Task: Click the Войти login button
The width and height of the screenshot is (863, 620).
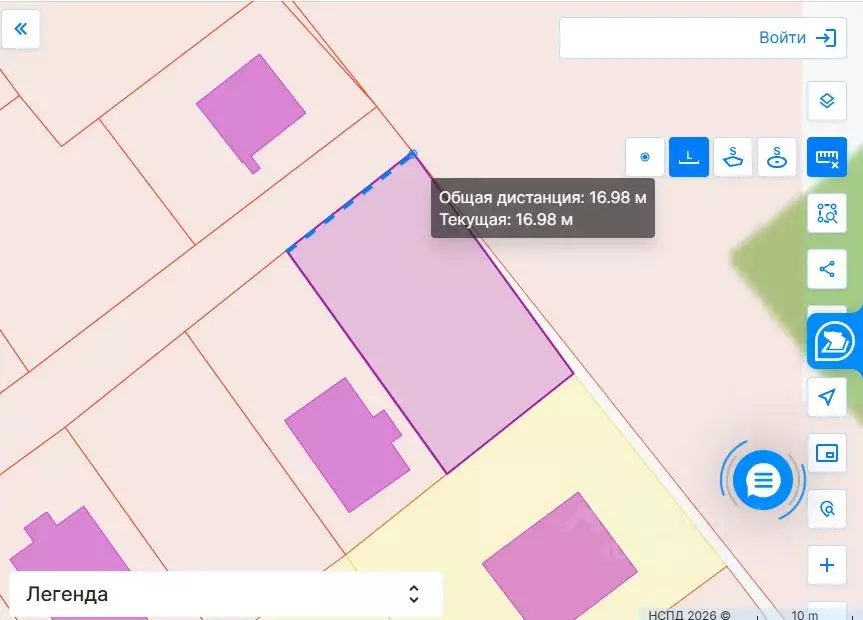Action: (796, 38)
